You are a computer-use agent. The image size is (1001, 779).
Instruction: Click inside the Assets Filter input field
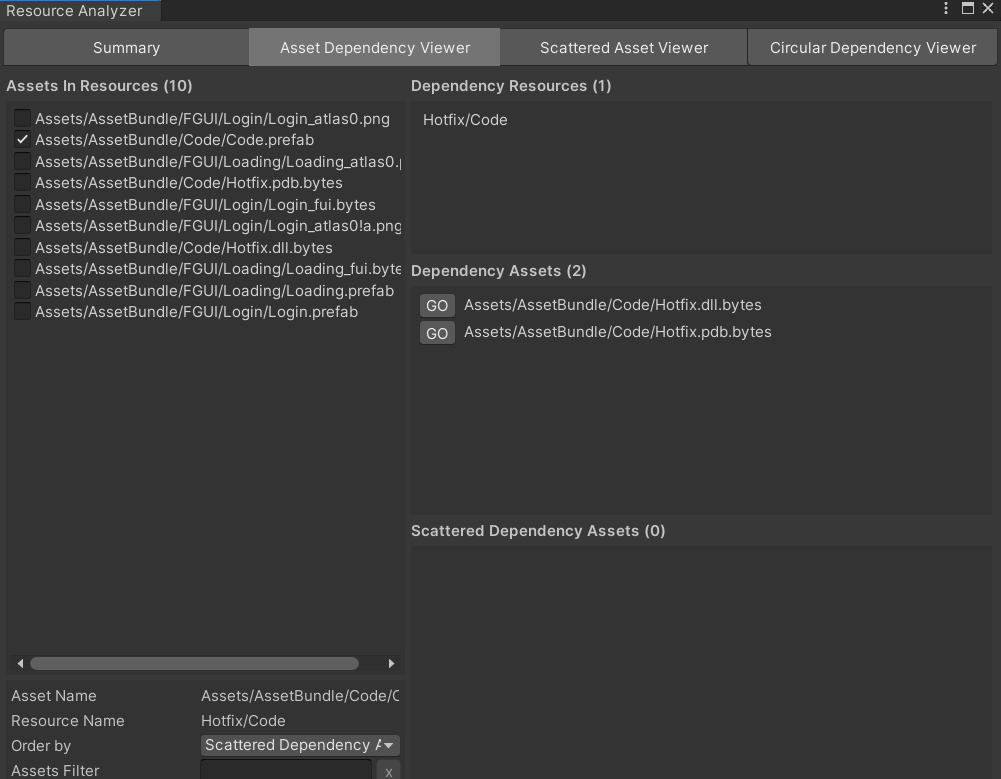pos(285,770)
